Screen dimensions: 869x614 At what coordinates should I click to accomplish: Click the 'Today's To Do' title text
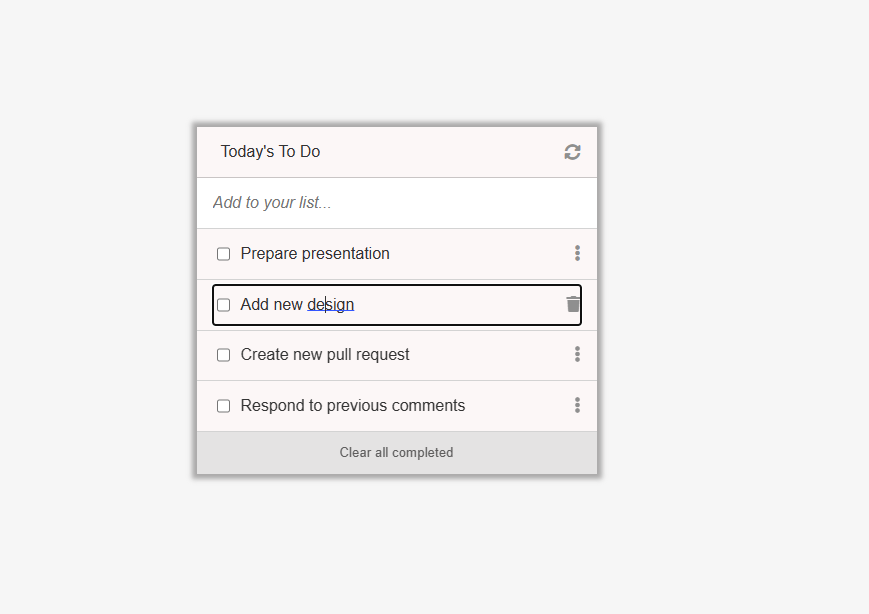pos(270,151)
